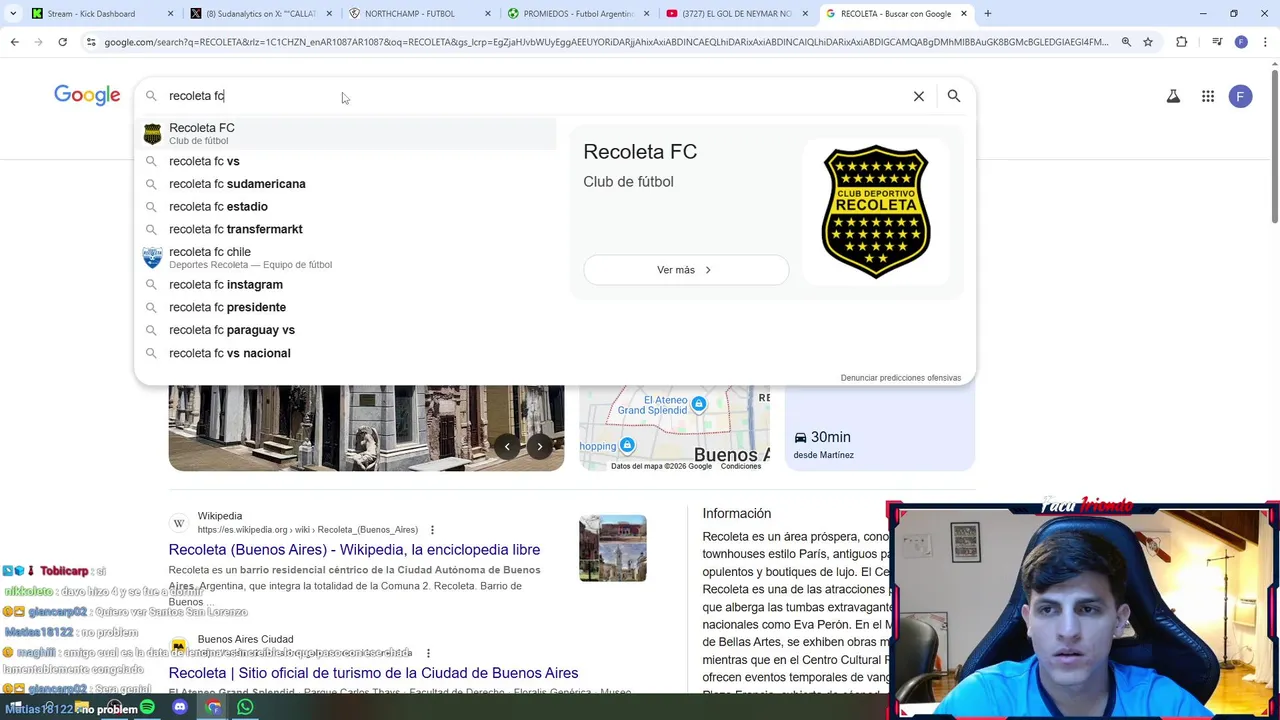Select suggestion 'recoleta fc paraguay vs'
Image resolution: width=1280 pixels, height=720 pixels.
[x=347, y=330]
